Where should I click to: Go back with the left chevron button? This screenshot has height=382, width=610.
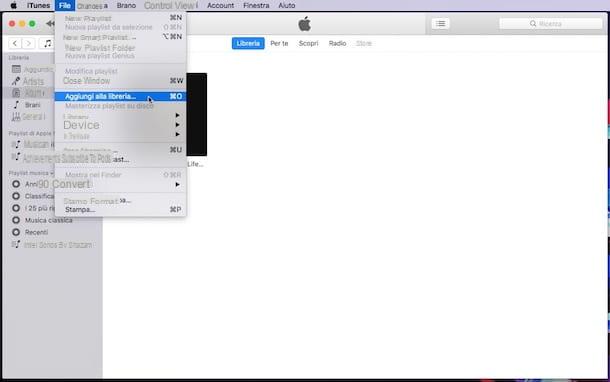[x=15, y=43]
